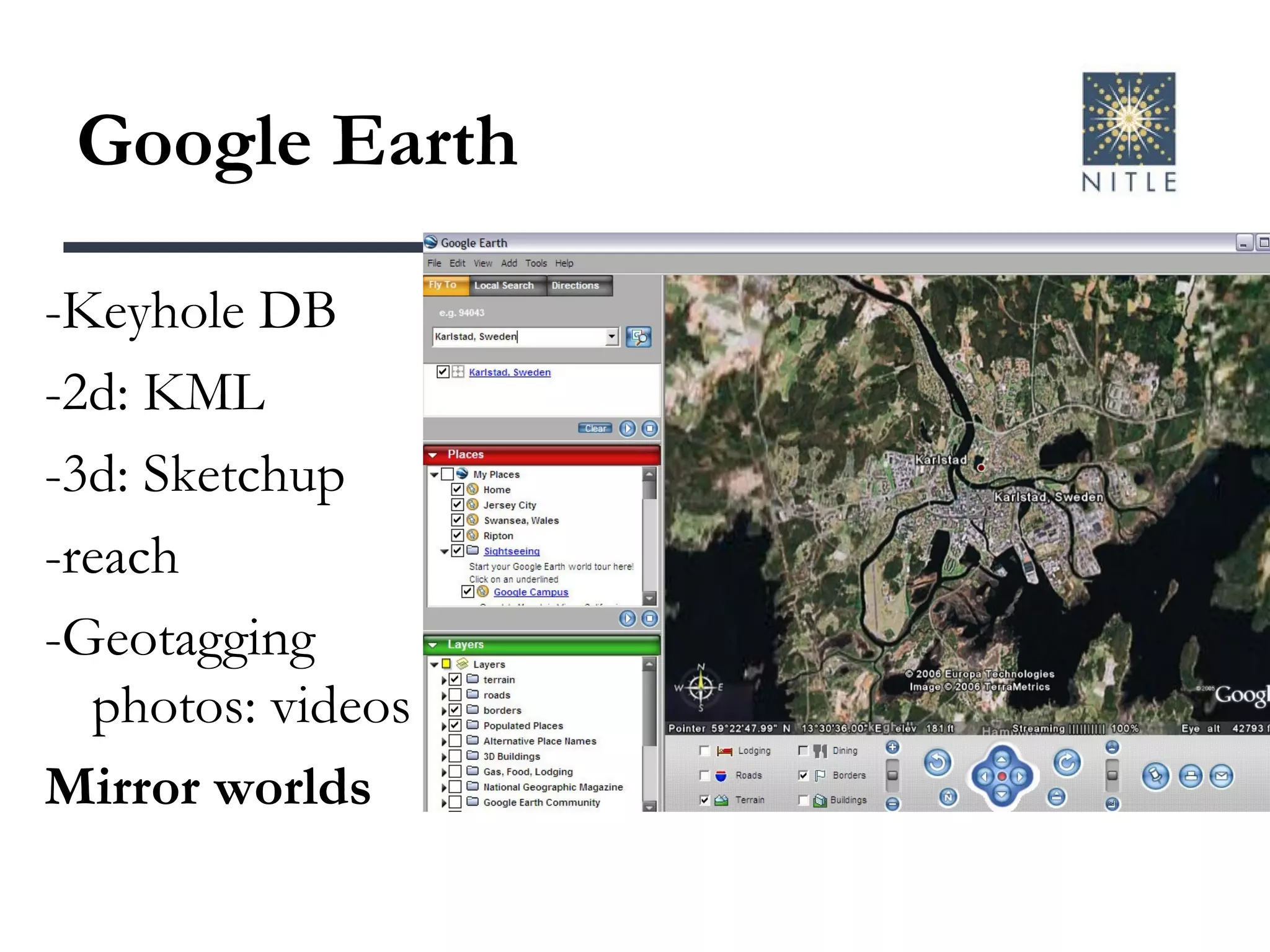Click the zoom in plus button
The height and width of the screenshot is (952, 1270).
(x=892, y=747)
